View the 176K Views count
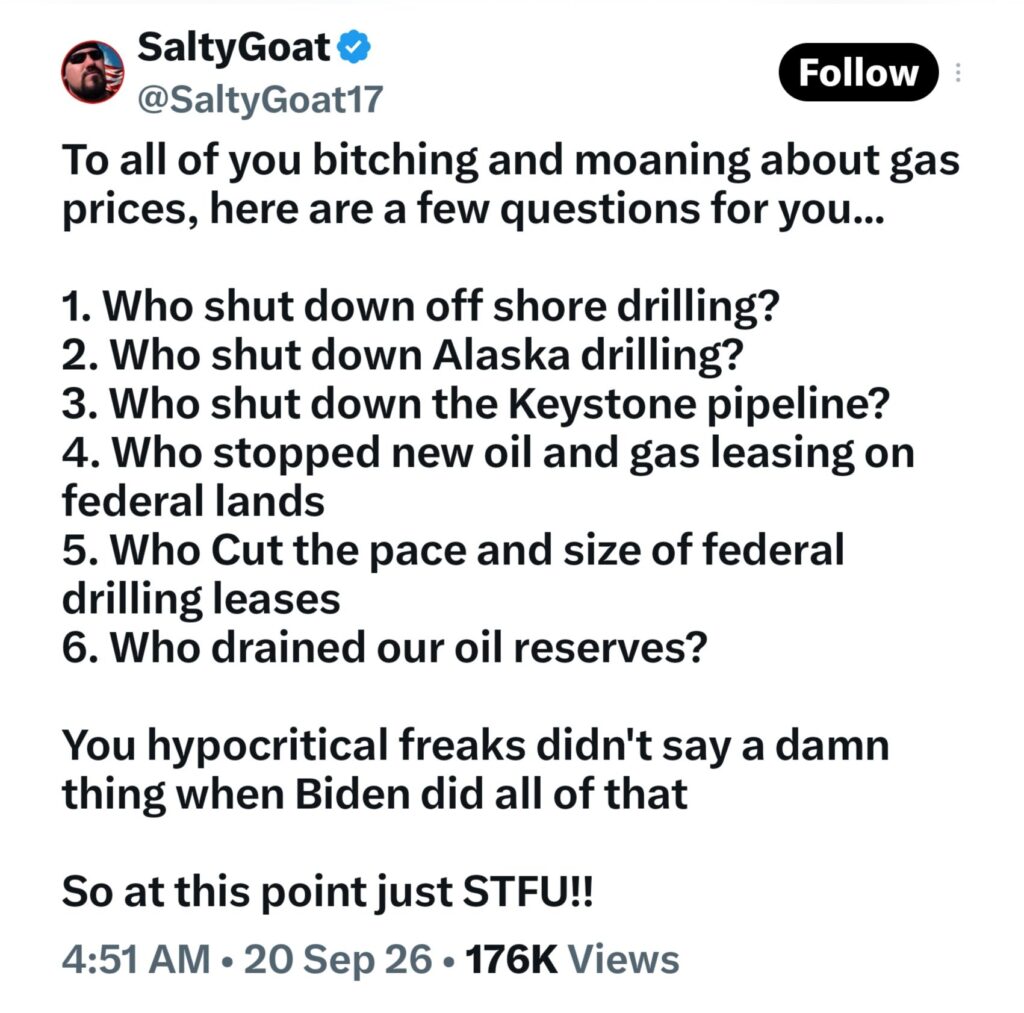This screenshot has height=1013, width=1024. coord(572,959)
